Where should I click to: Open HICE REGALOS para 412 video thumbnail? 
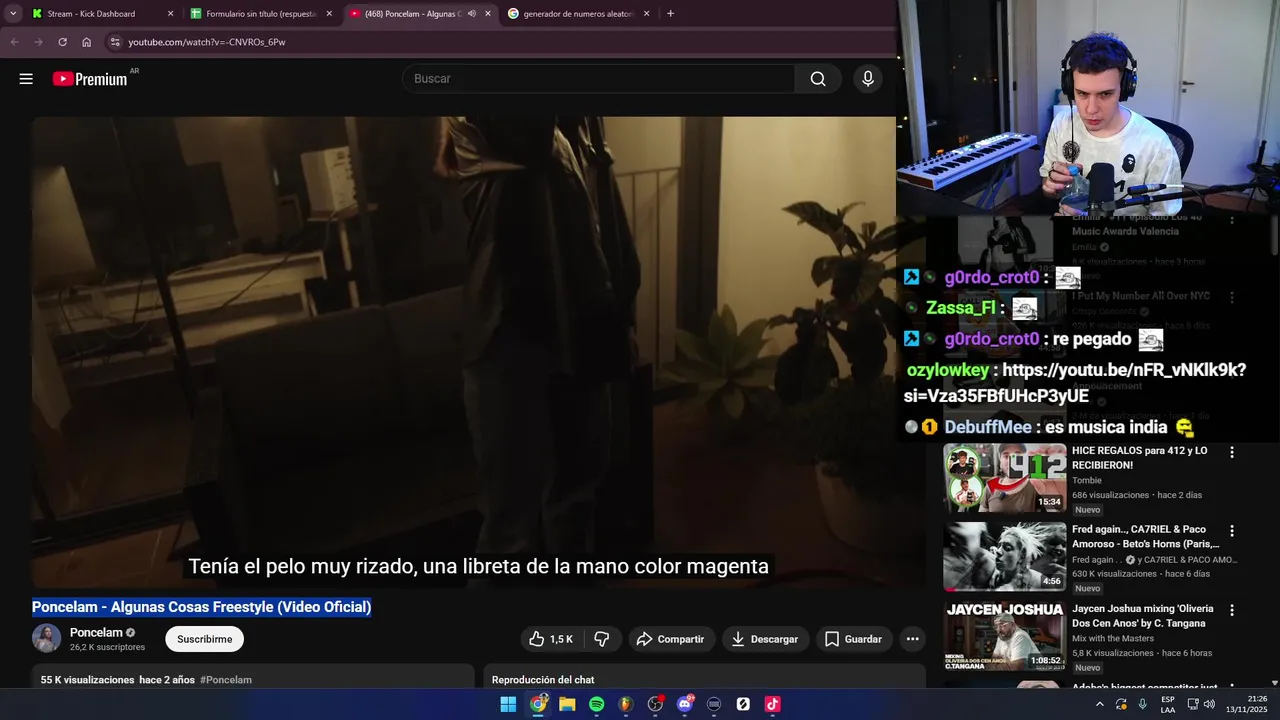pos(1004,478)
